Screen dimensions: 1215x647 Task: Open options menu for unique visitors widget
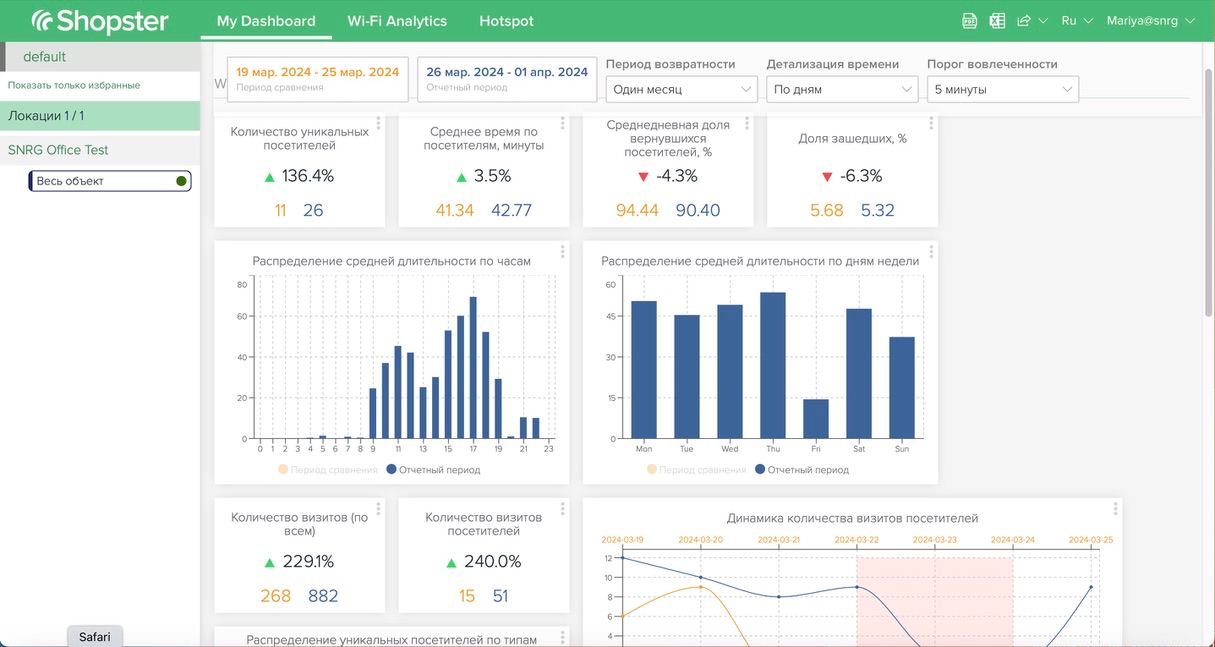click(378, 123)
